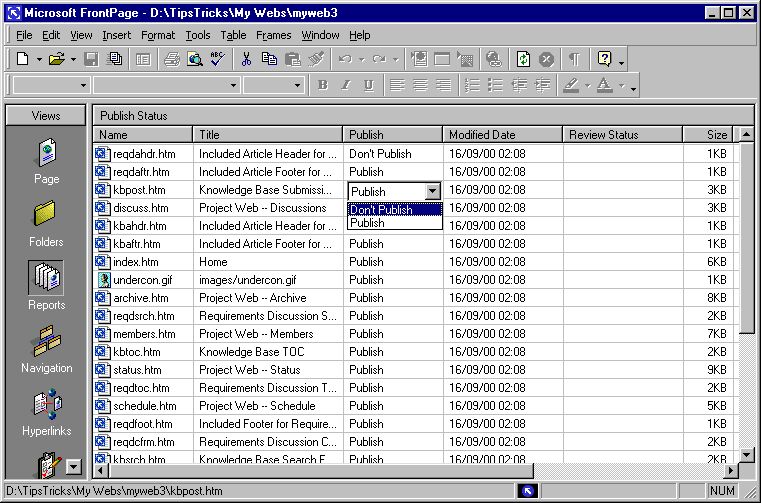The image size is (761, 503).
Task: Sort by Modified Date column header
Action: point(502,134)
